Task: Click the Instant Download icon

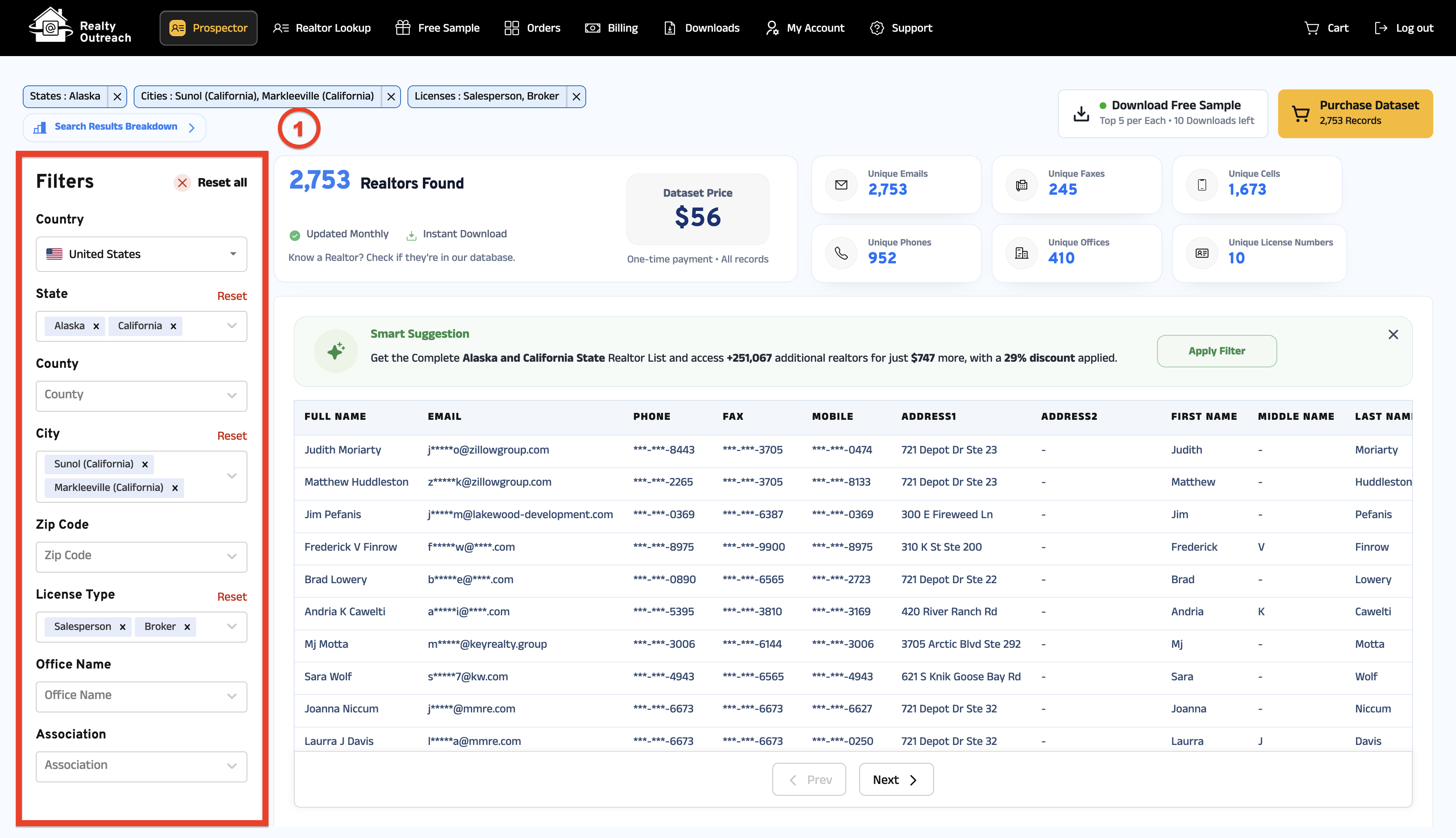Action: coord(411,235)
